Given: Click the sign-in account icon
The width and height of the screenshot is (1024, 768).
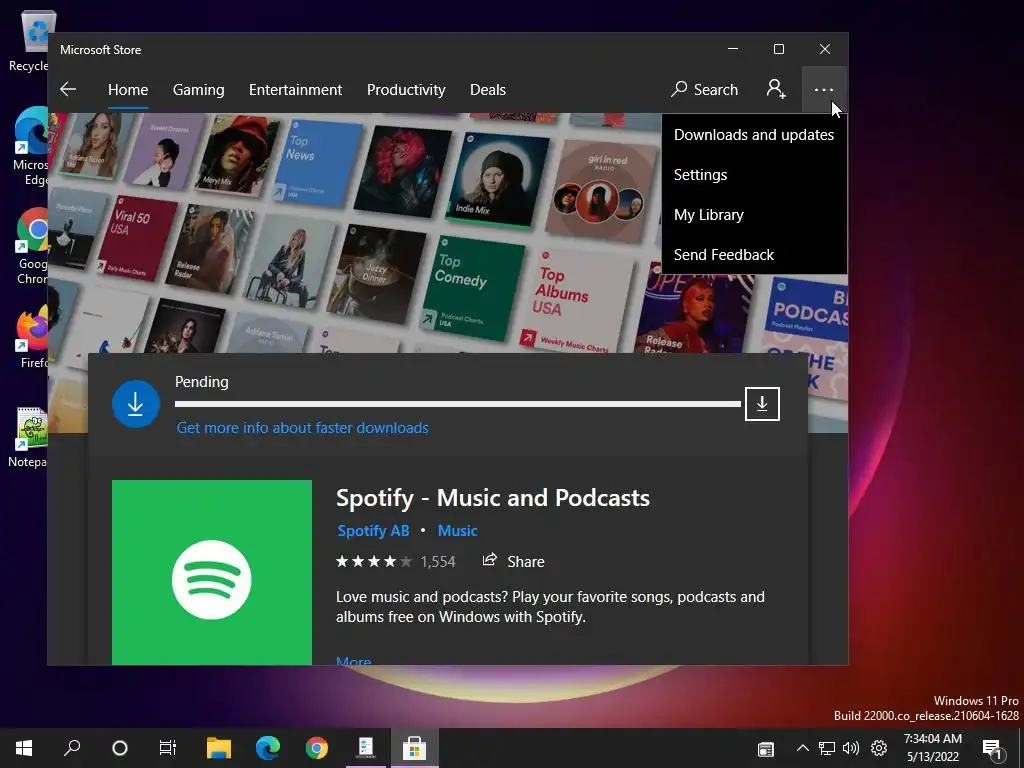Looking at the screenshot, I should (x=776, y=89).
